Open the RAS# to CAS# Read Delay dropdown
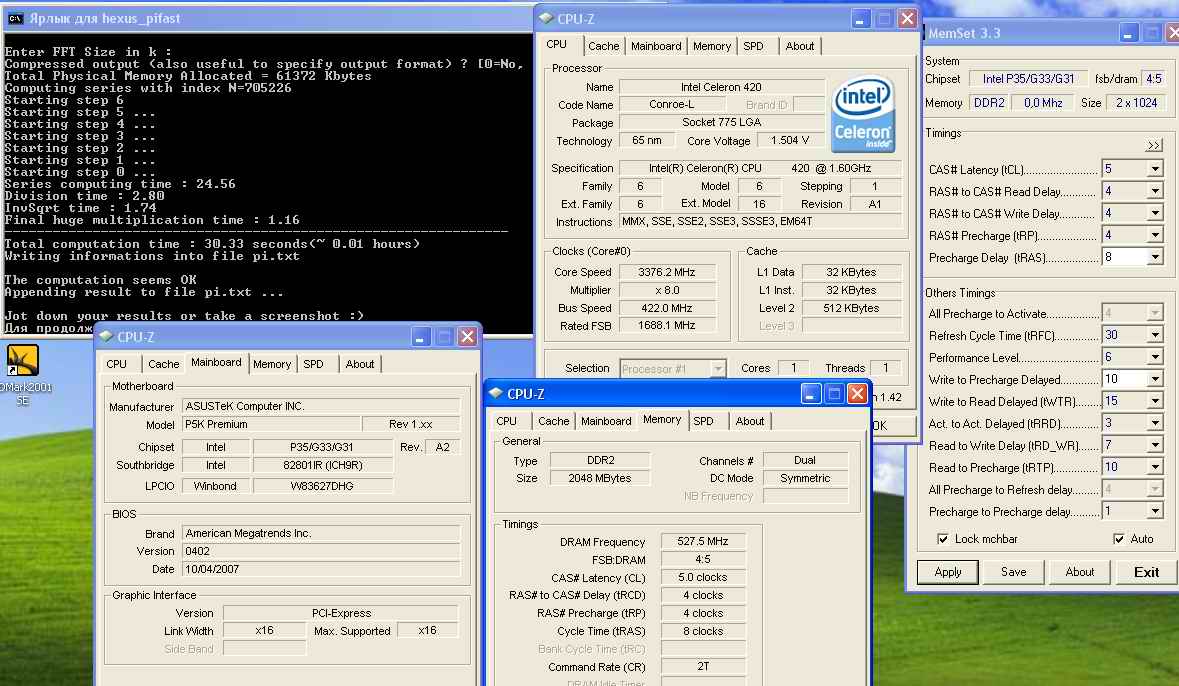 coord(1155,191)
